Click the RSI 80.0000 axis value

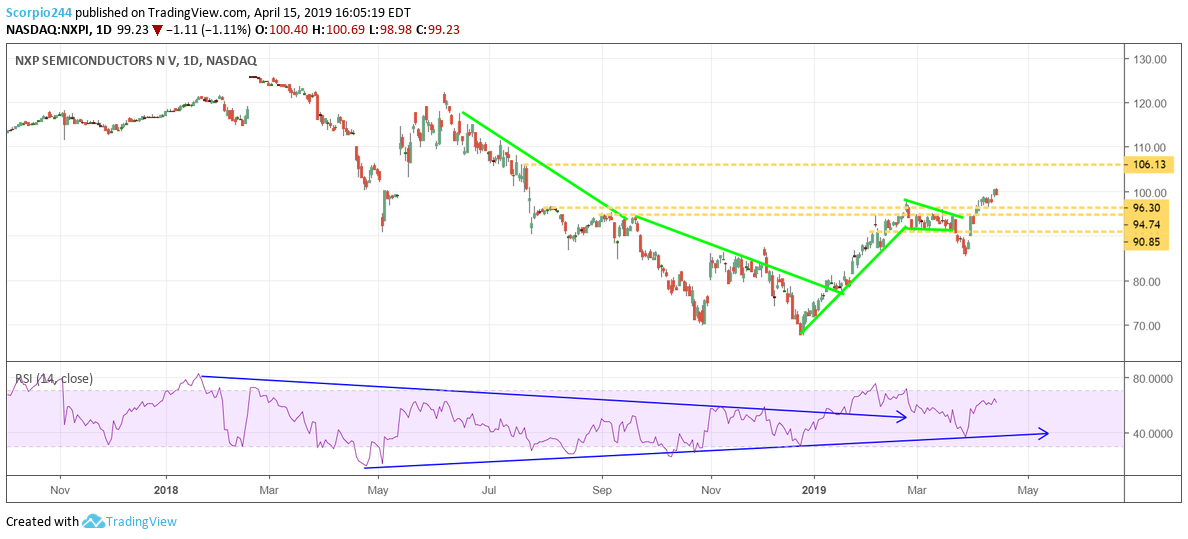(1152, 378)
